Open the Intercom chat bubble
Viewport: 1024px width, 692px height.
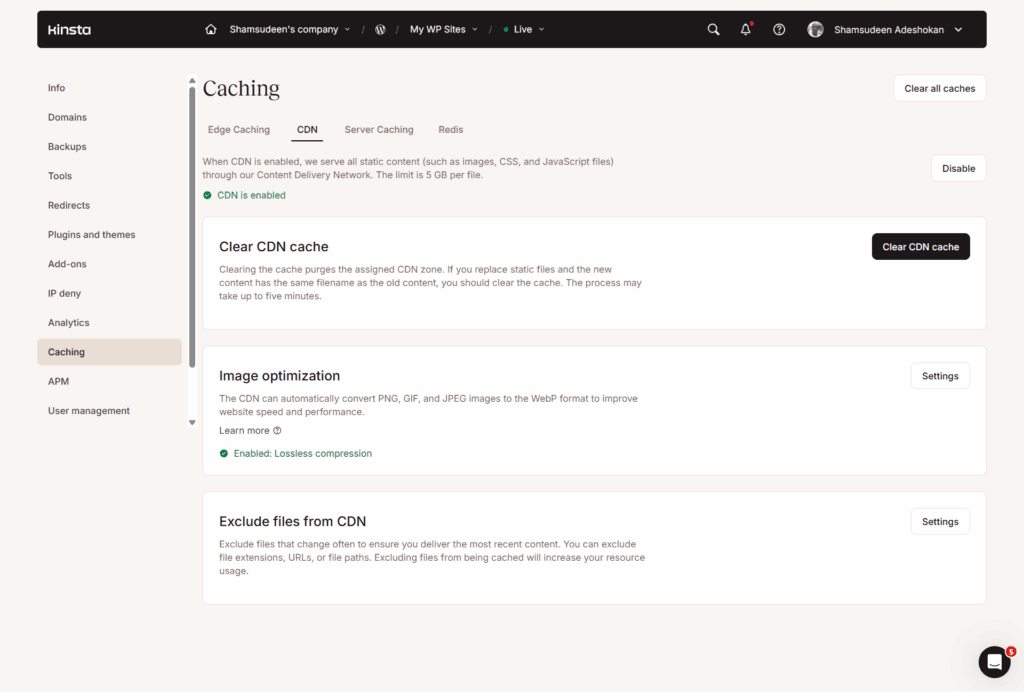tap(994, 662)
